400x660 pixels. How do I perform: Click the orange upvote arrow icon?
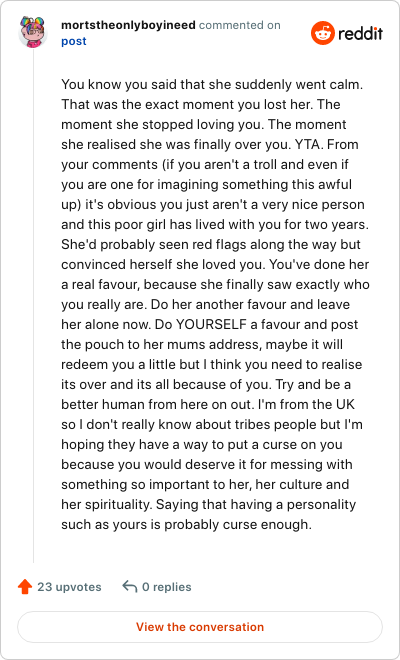click(x=25, y=586)
